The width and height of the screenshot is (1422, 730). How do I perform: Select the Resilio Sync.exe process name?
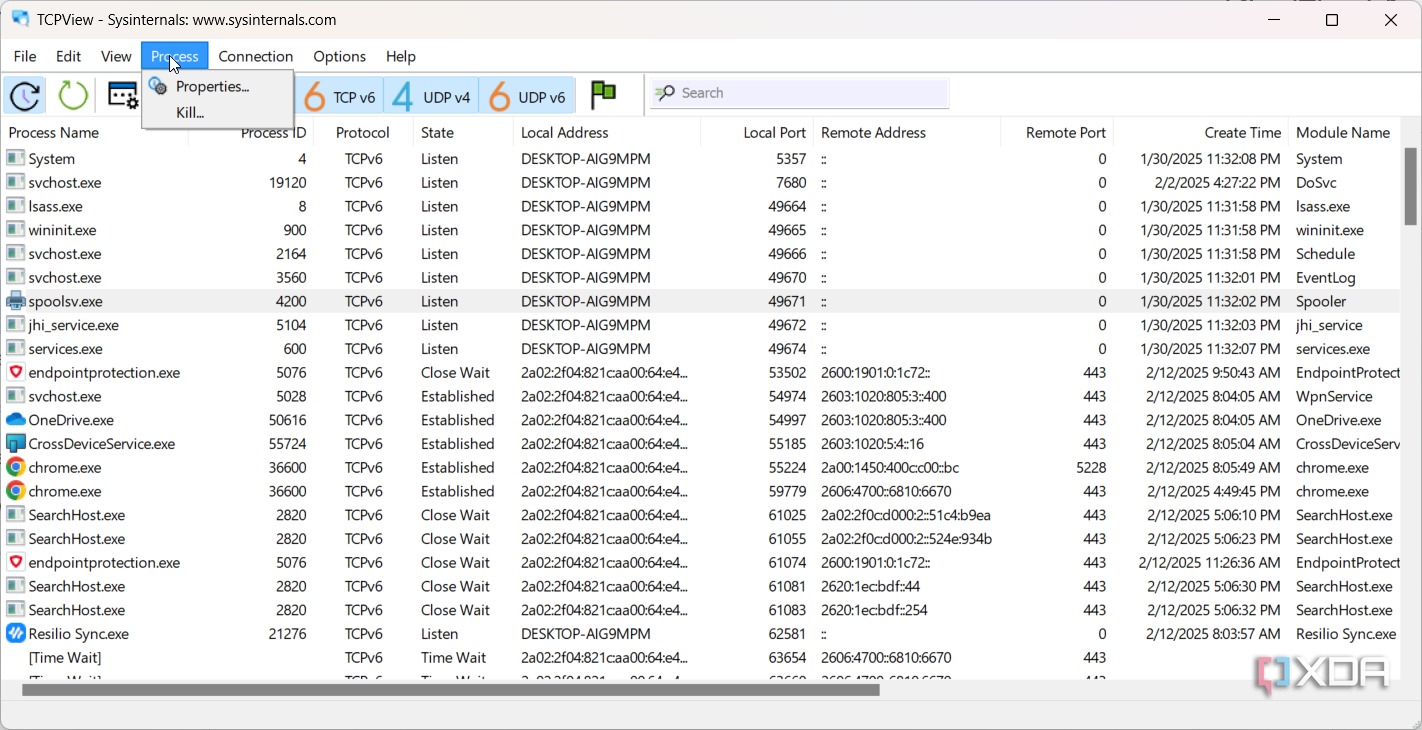pos(79,634)
